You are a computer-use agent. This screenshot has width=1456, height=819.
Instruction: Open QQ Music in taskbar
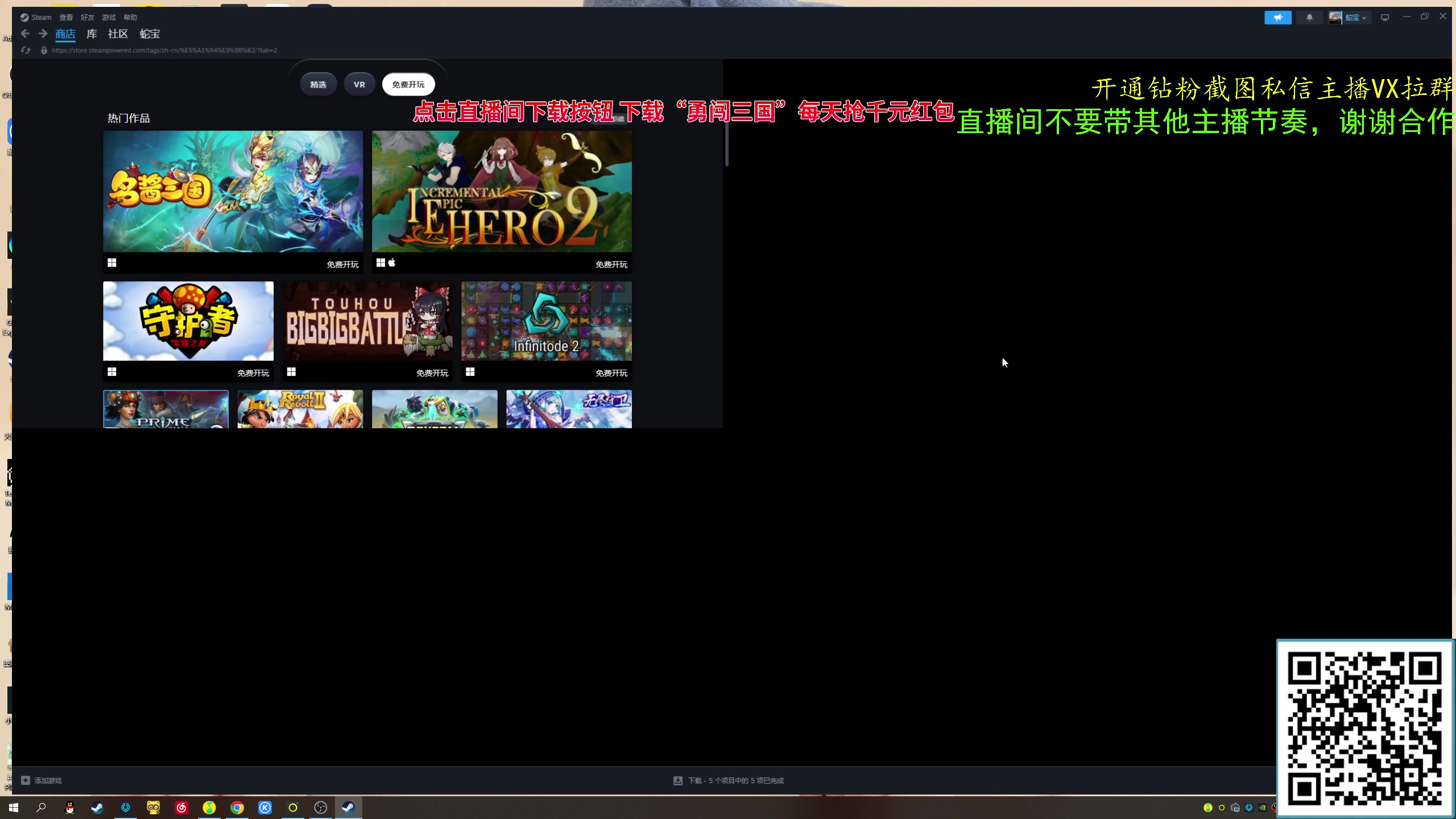[209, 808]
